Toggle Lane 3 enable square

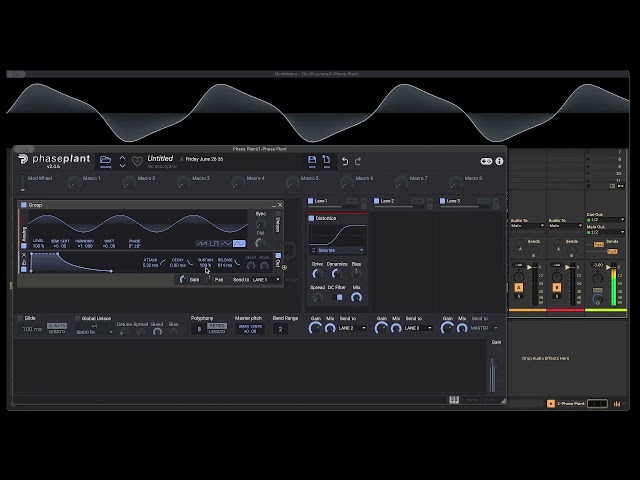[442, 201]
